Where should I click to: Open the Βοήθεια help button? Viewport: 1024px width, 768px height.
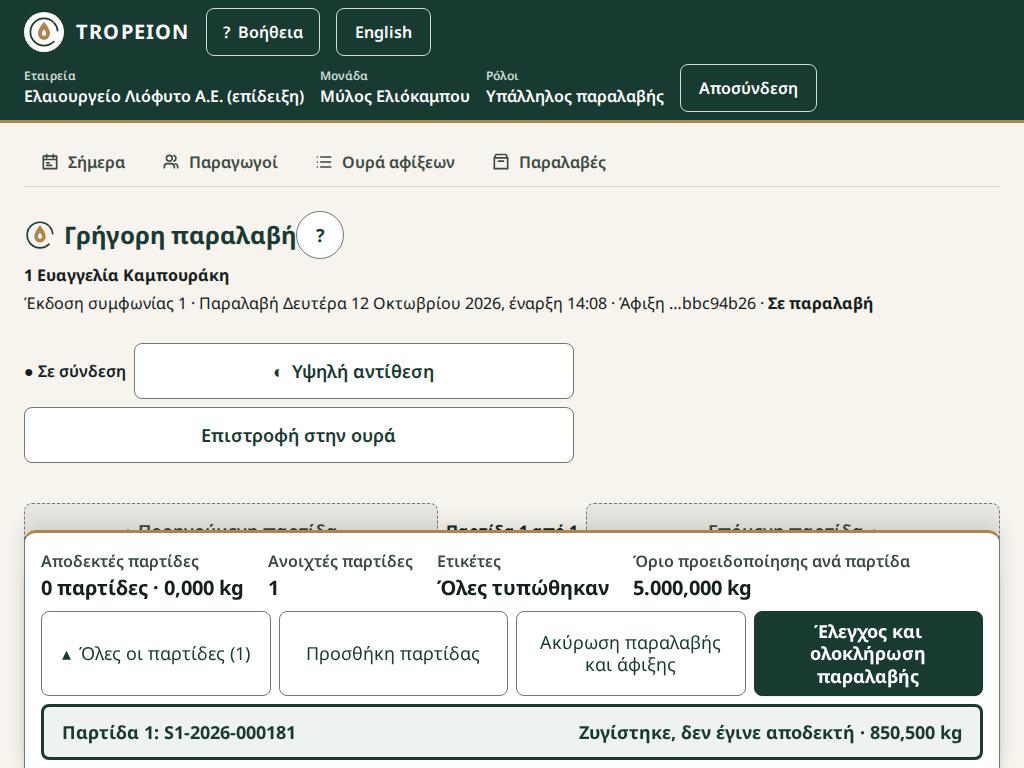click(263, 32)
